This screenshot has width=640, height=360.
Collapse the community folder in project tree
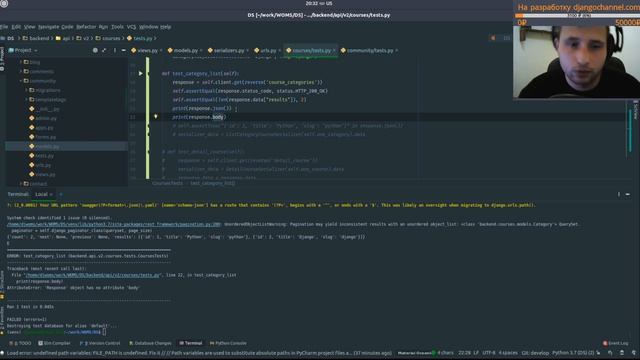tap(21, 81)
